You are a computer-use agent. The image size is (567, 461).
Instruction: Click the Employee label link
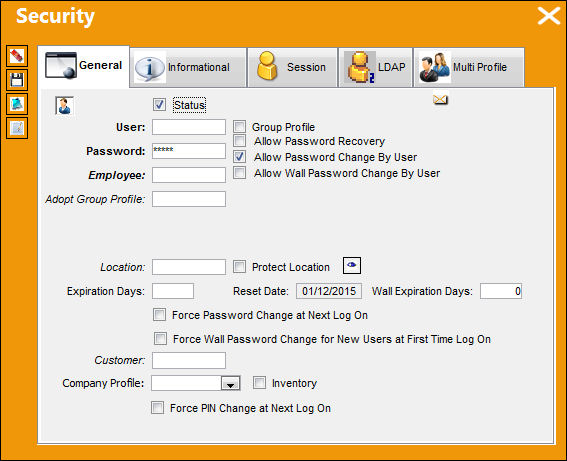(x=117, y=175)
